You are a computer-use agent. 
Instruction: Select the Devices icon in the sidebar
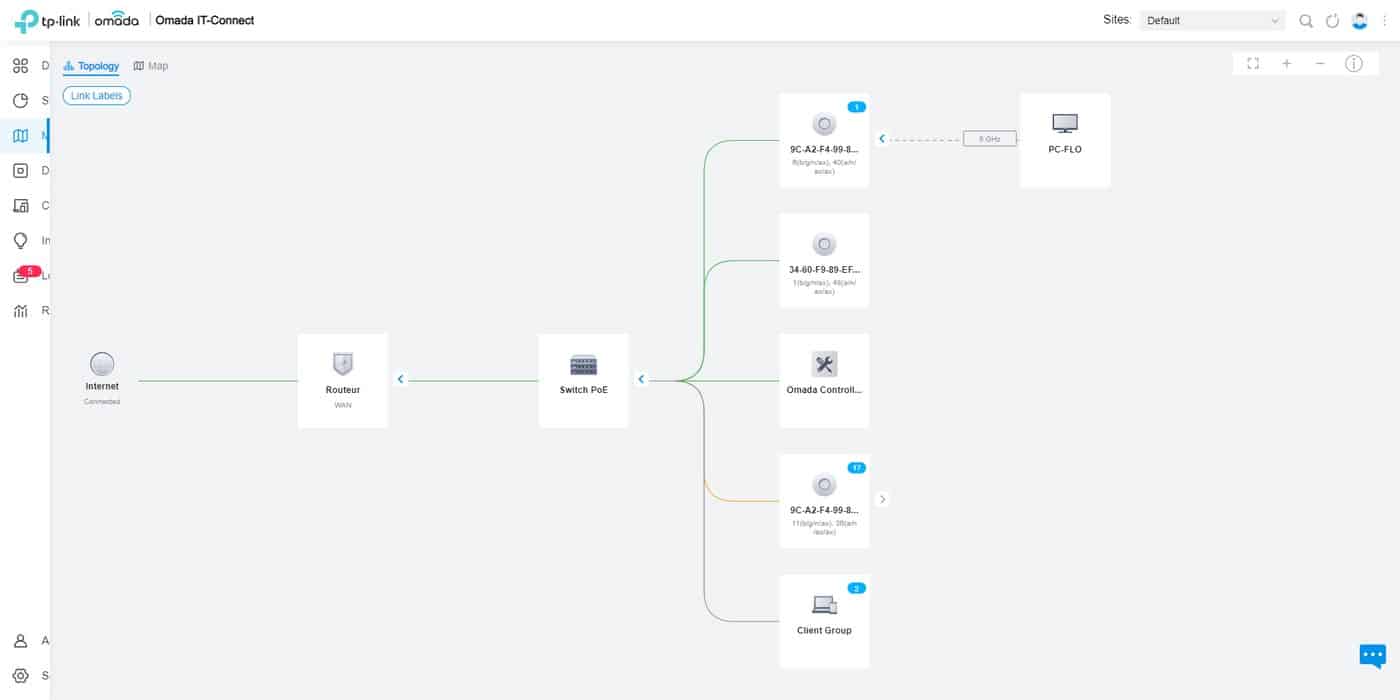[x=20, y=170]
